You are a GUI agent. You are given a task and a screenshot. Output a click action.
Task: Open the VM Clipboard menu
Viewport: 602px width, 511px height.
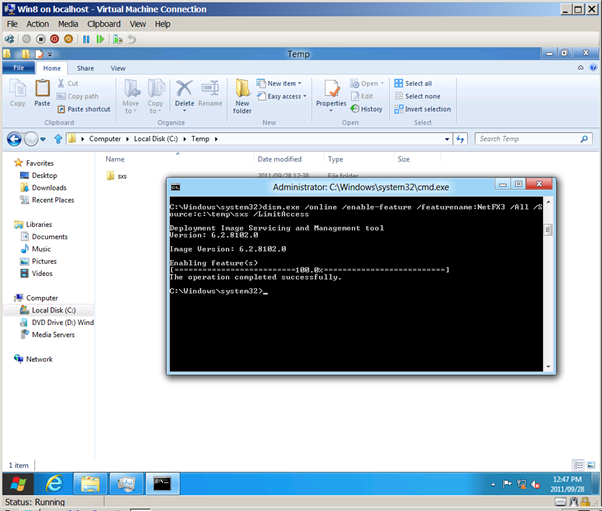[x=104, y=24]
